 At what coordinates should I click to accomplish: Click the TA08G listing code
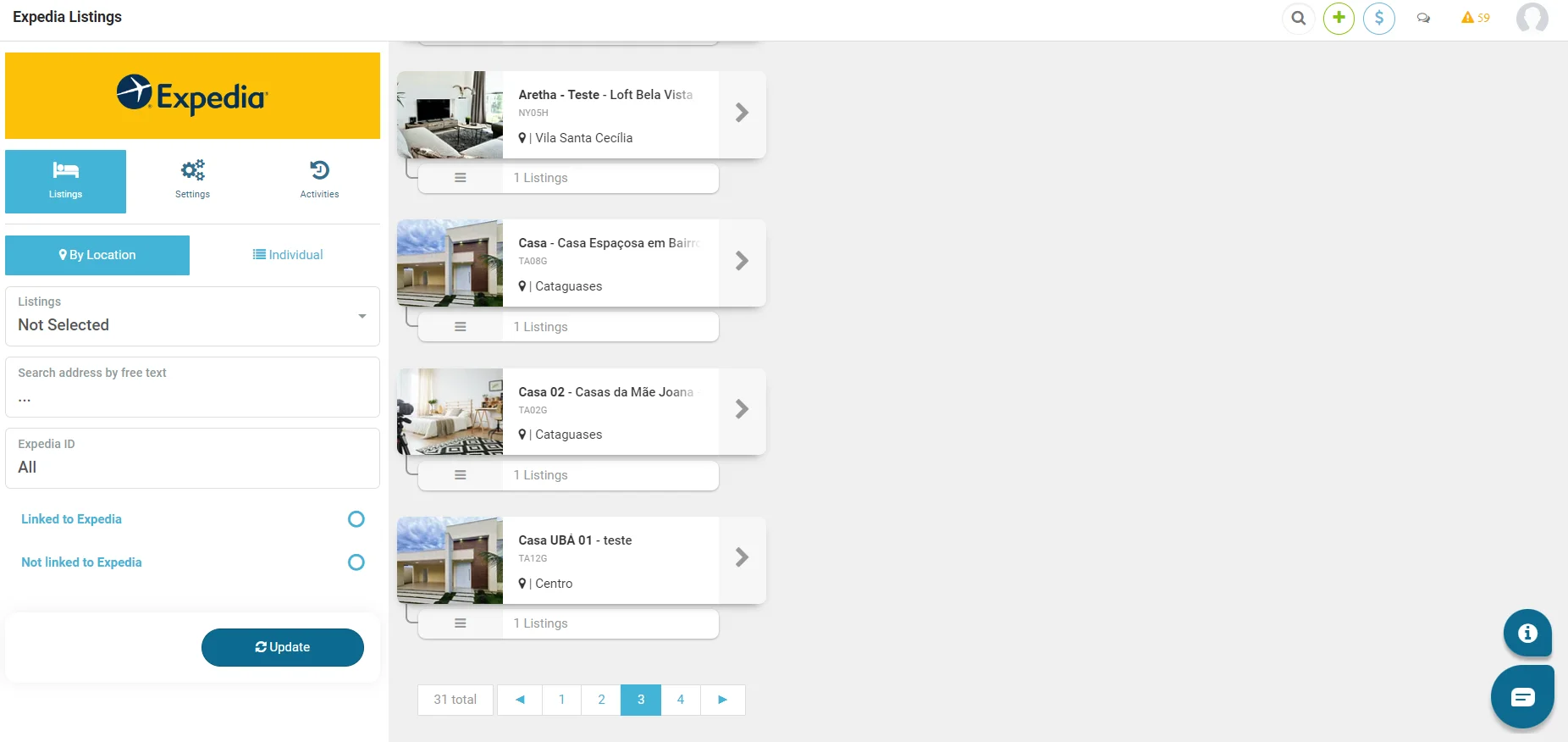[533, 261]
